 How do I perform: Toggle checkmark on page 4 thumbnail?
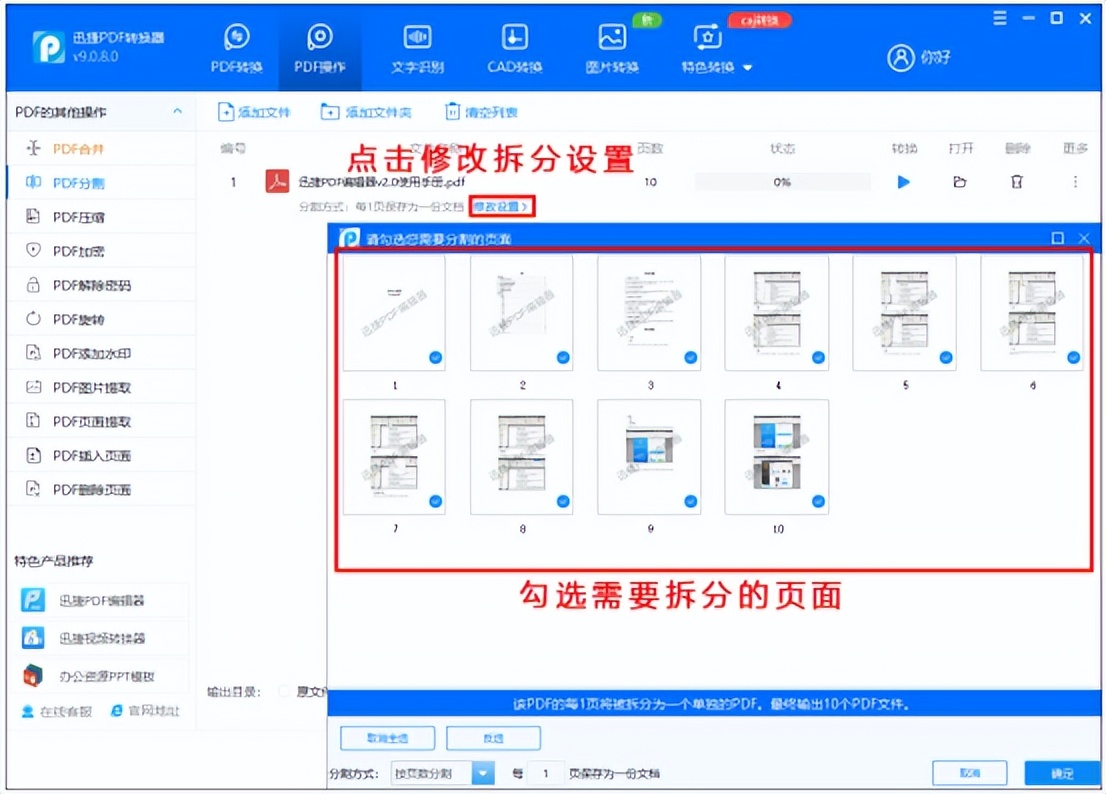tap(818, 358)
